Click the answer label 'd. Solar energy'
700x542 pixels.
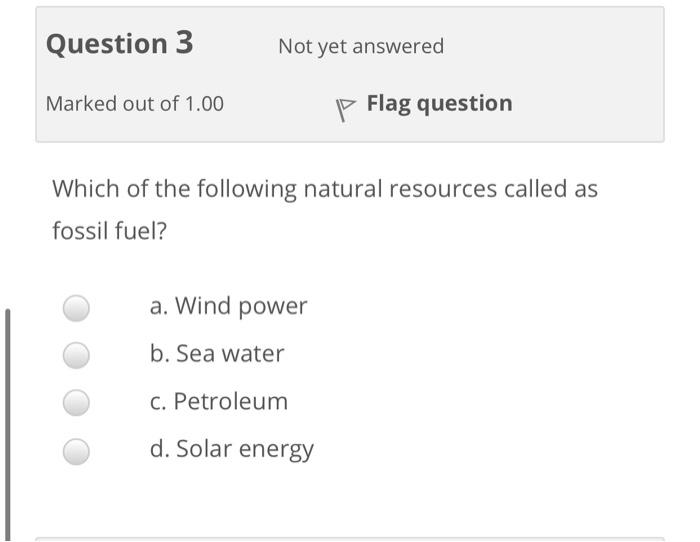click(x=231, y=450)
